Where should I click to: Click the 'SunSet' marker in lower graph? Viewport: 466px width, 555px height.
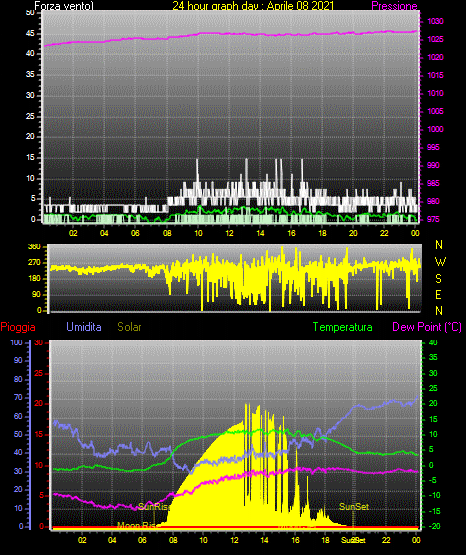[354, 507]
